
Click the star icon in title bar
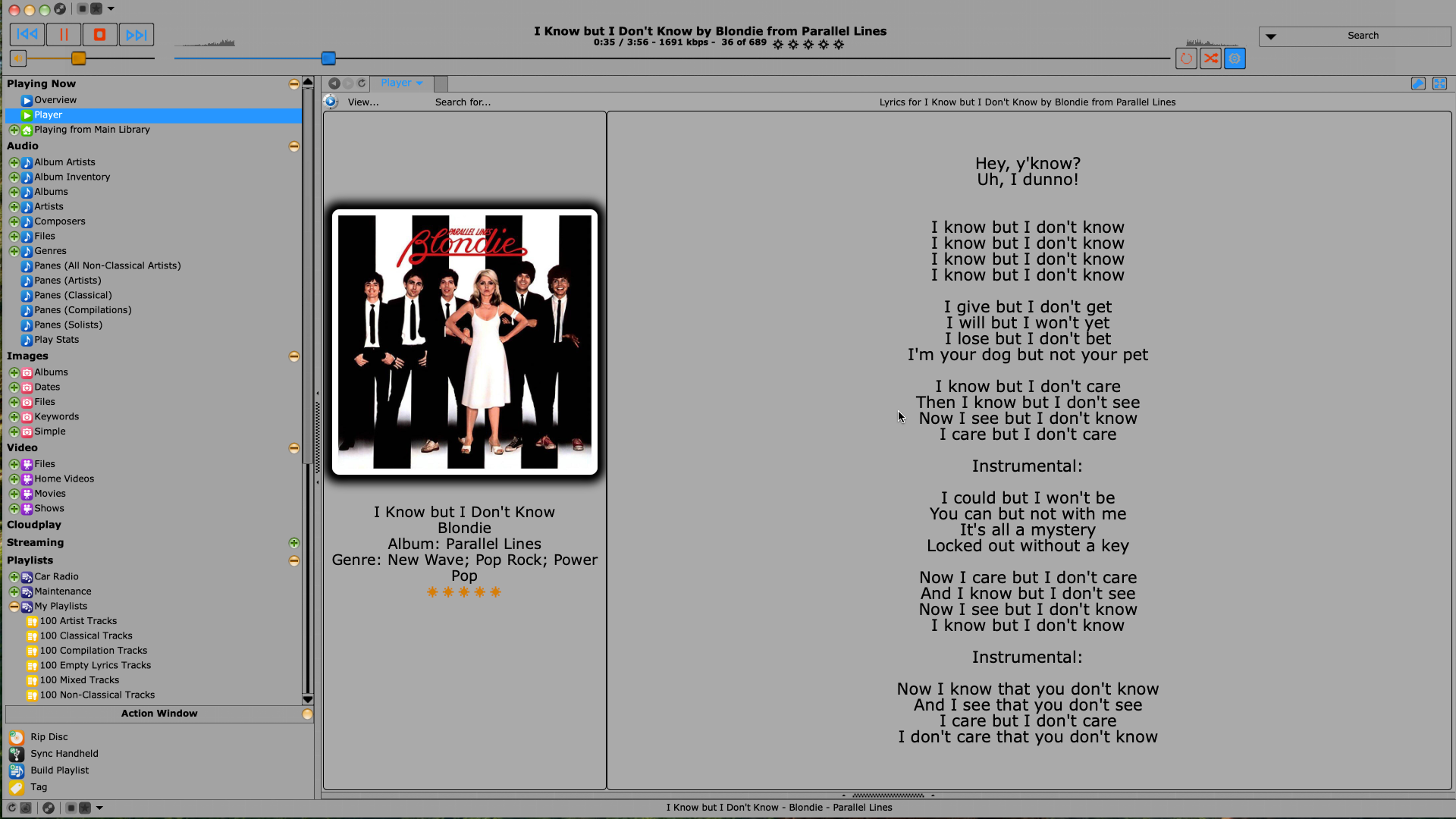(96, 9)
